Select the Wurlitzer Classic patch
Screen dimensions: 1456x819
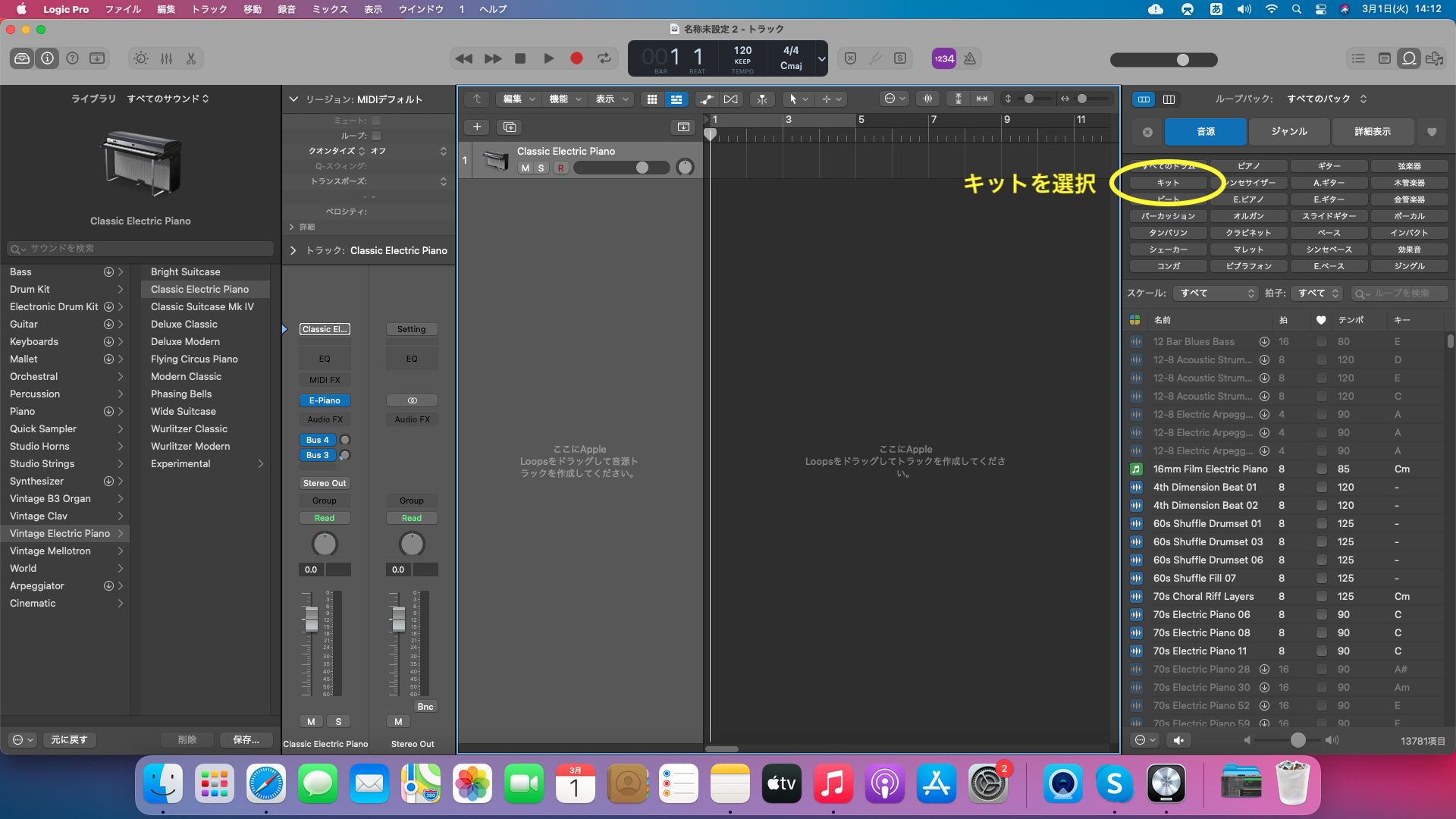coord(189,428)
